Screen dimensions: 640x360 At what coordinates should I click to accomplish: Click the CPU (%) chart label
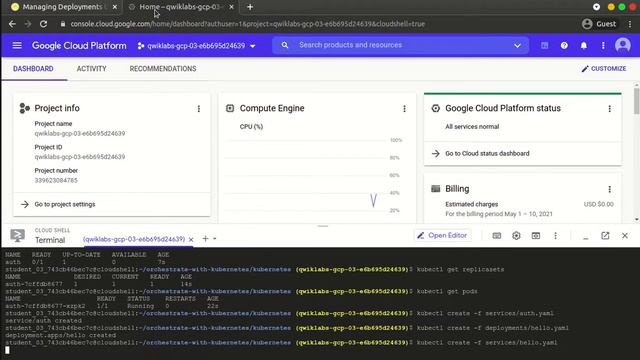[251, 127]
